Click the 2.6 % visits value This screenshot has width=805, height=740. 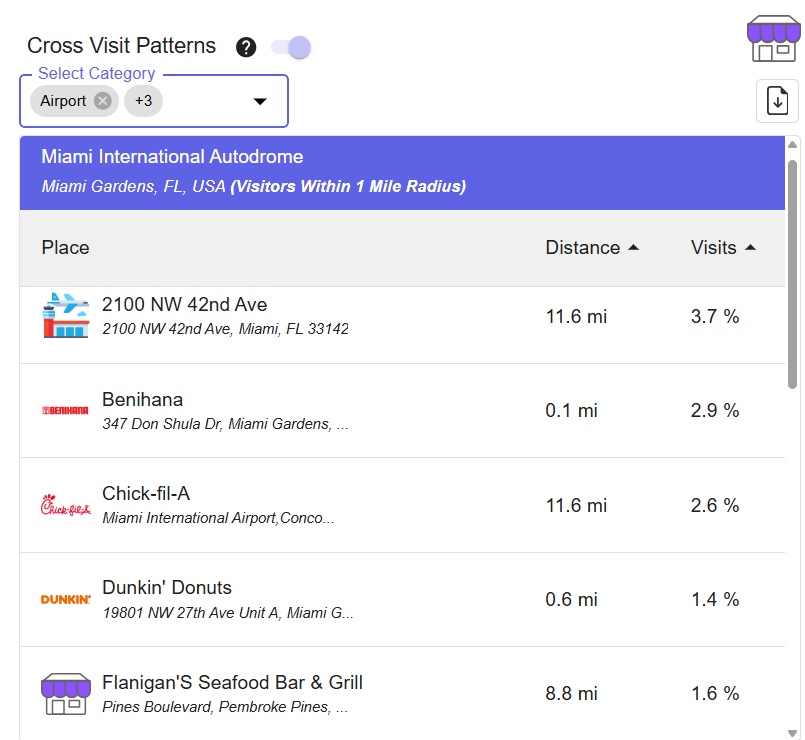click(x=715, y=505)
